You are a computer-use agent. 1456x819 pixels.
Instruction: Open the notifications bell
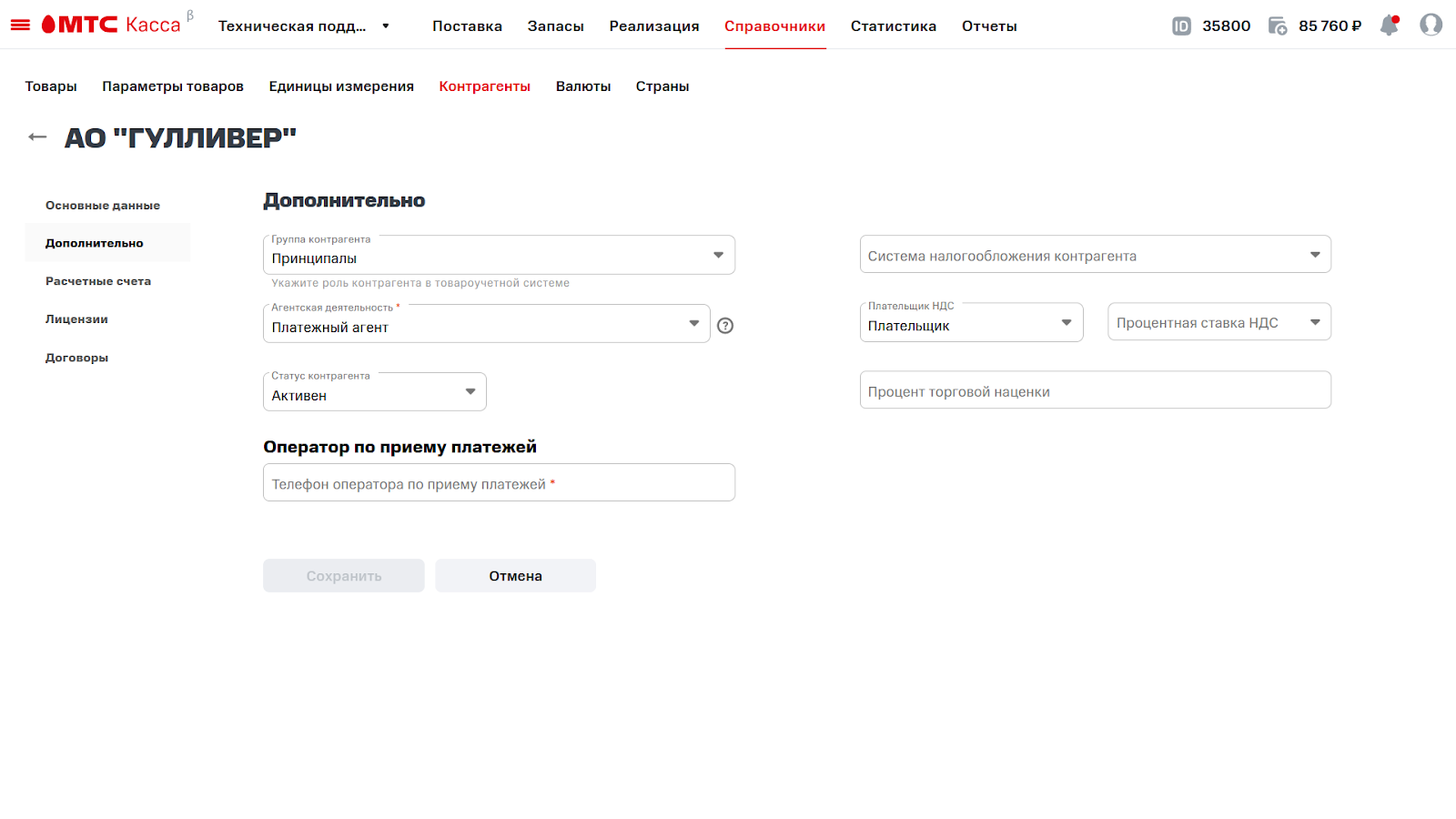click(x=1389, y=25)
